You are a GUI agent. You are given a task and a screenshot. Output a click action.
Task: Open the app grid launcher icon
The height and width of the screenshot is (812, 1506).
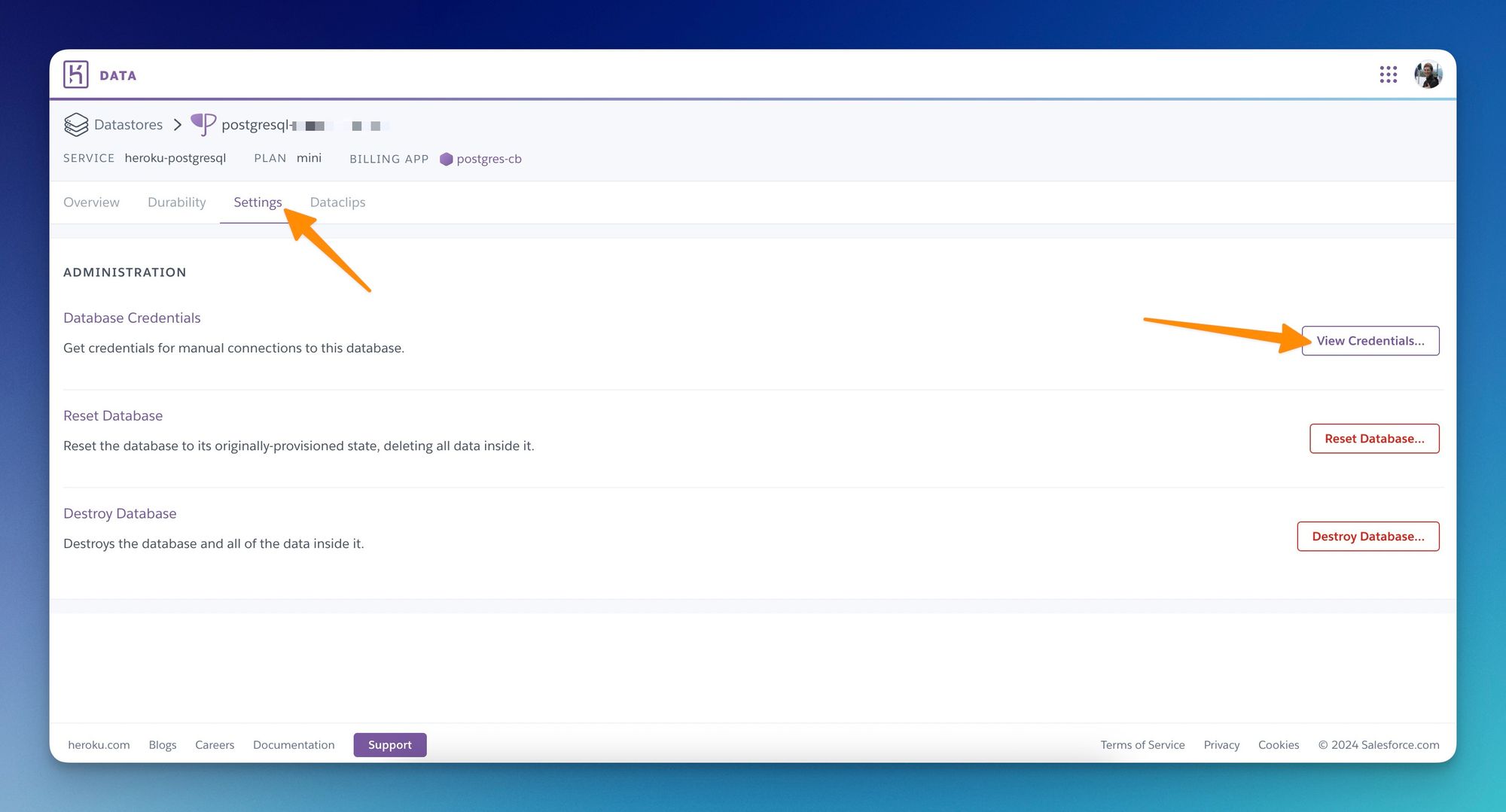(1388, 75)
